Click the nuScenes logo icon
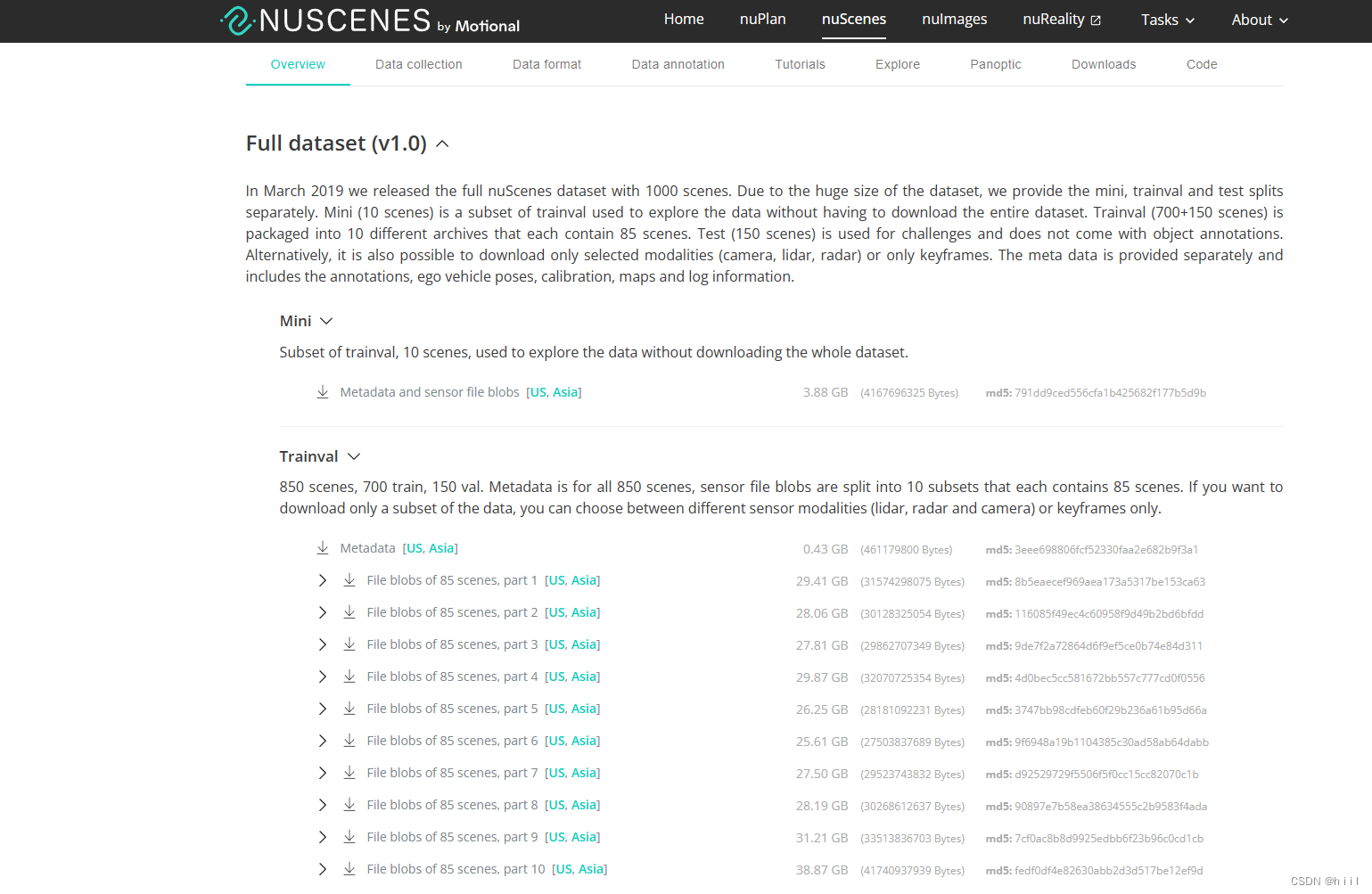 tap(237, 21)
